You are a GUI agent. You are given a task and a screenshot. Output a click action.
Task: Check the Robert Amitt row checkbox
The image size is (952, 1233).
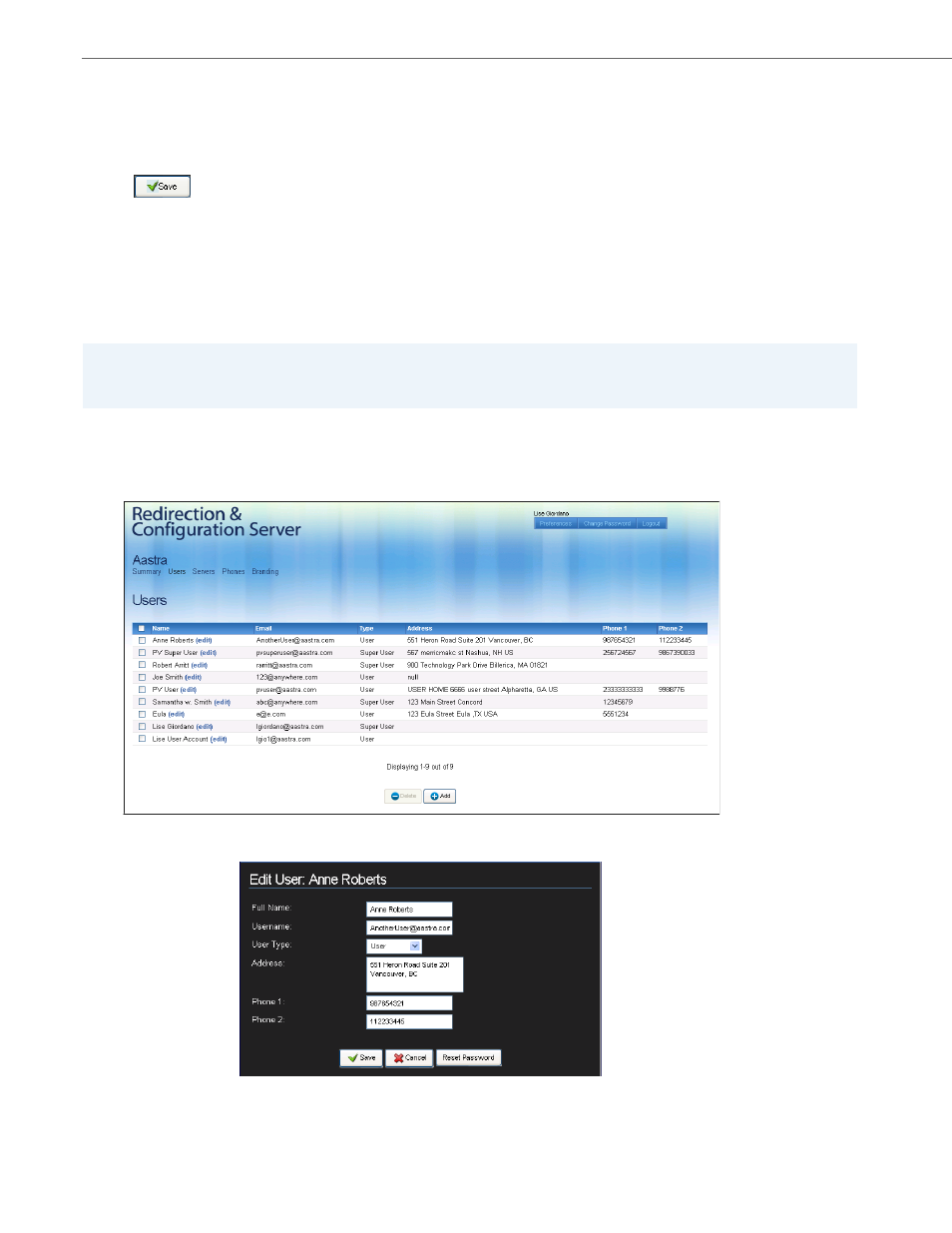pos(142,665)
